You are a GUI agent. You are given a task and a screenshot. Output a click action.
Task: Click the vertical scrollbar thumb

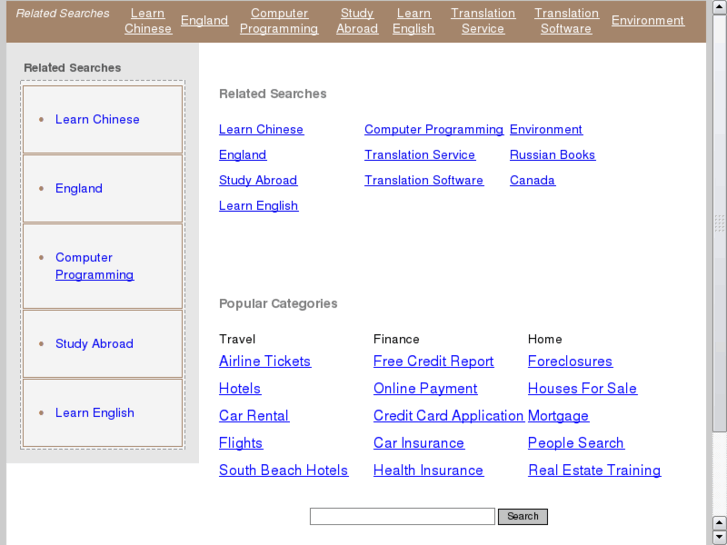[719, 223]
